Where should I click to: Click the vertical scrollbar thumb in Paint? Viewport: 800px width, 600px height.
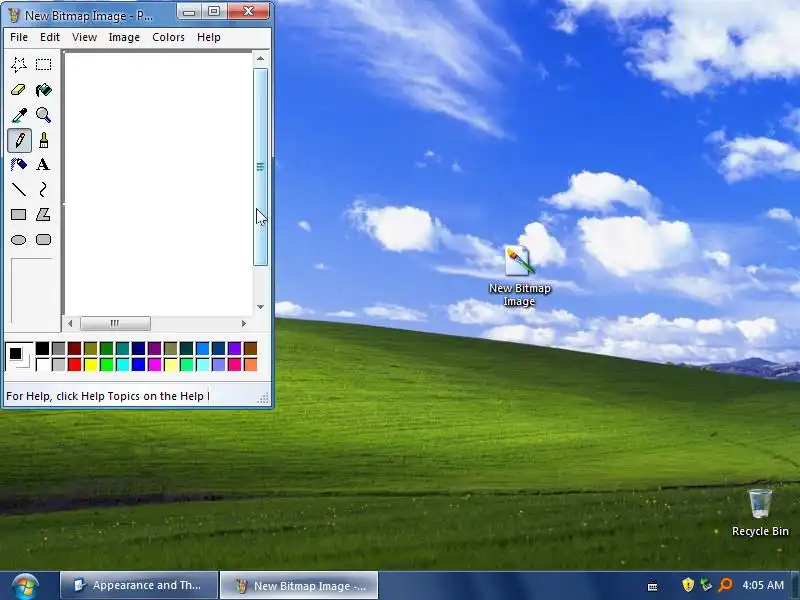click(x=261, y=167)
